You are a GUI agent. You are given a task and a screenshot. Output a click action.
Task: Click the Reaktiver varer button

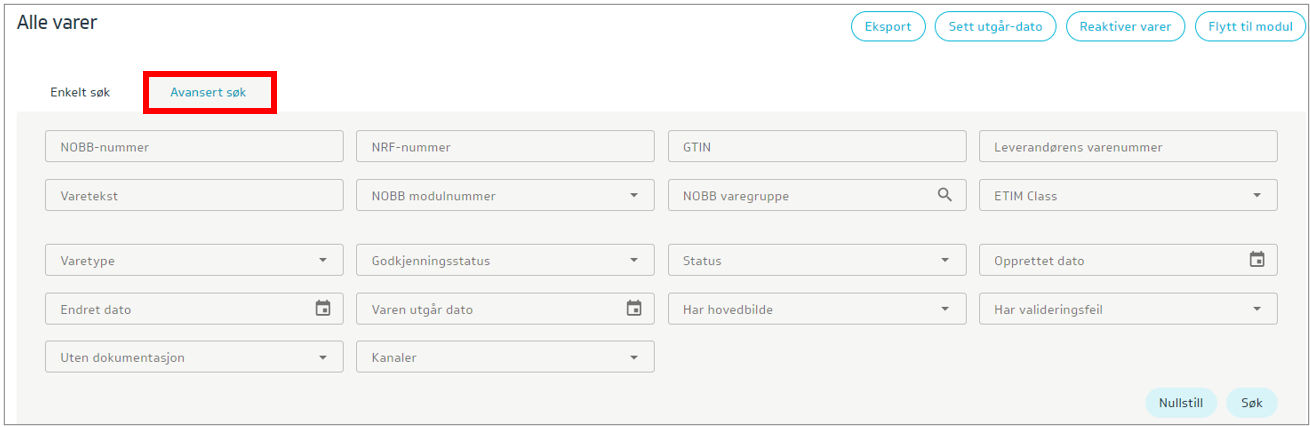1125,27
